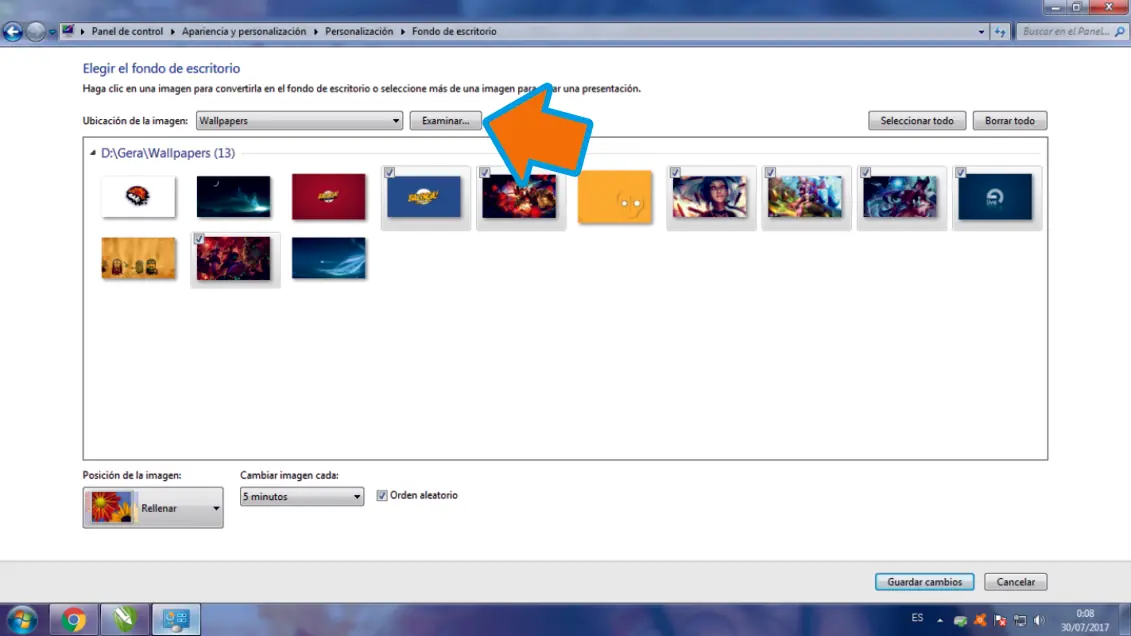Navigate to 'Panel de control' breadcrumb
Image resolution: width=1131 pixels, height=636 pixels.
pos(127,32)
